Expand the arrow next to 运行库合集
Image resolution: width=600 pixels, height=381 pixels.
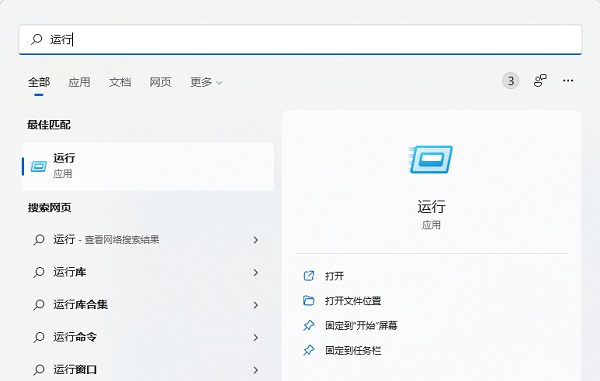(256, 305)
